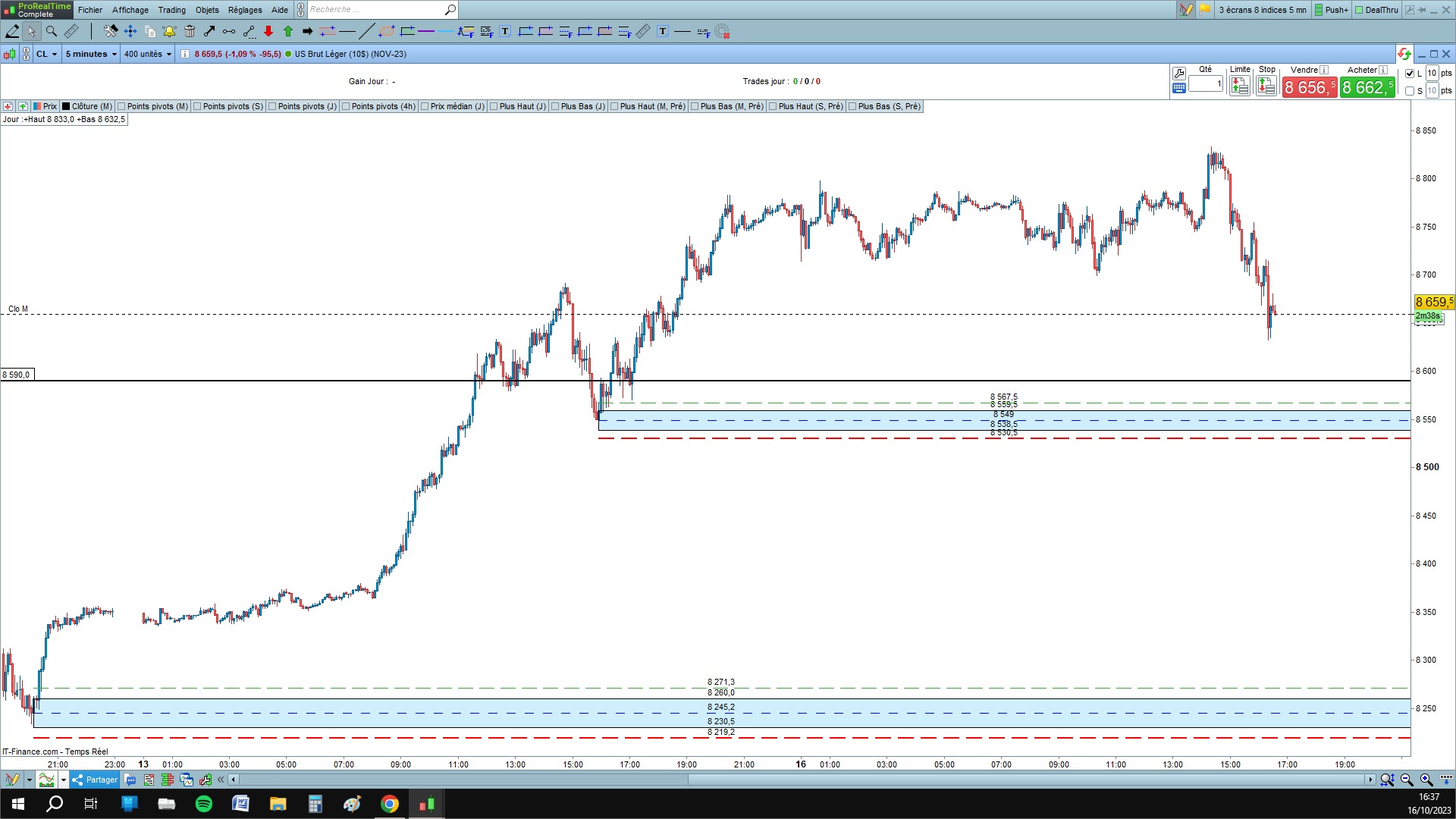This screenshot has height=819, width=1456.
Task: Enable the Plus Haut (J) indicator checkbox
Action: tap(494, 106)
